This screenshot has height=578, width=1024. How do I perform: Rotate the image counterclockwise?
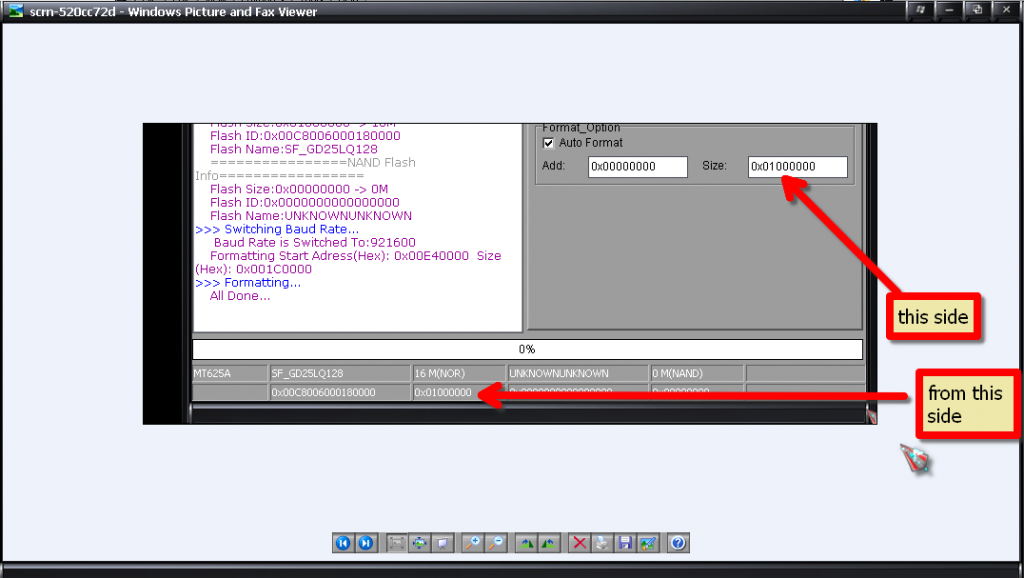tap(548, 543)
